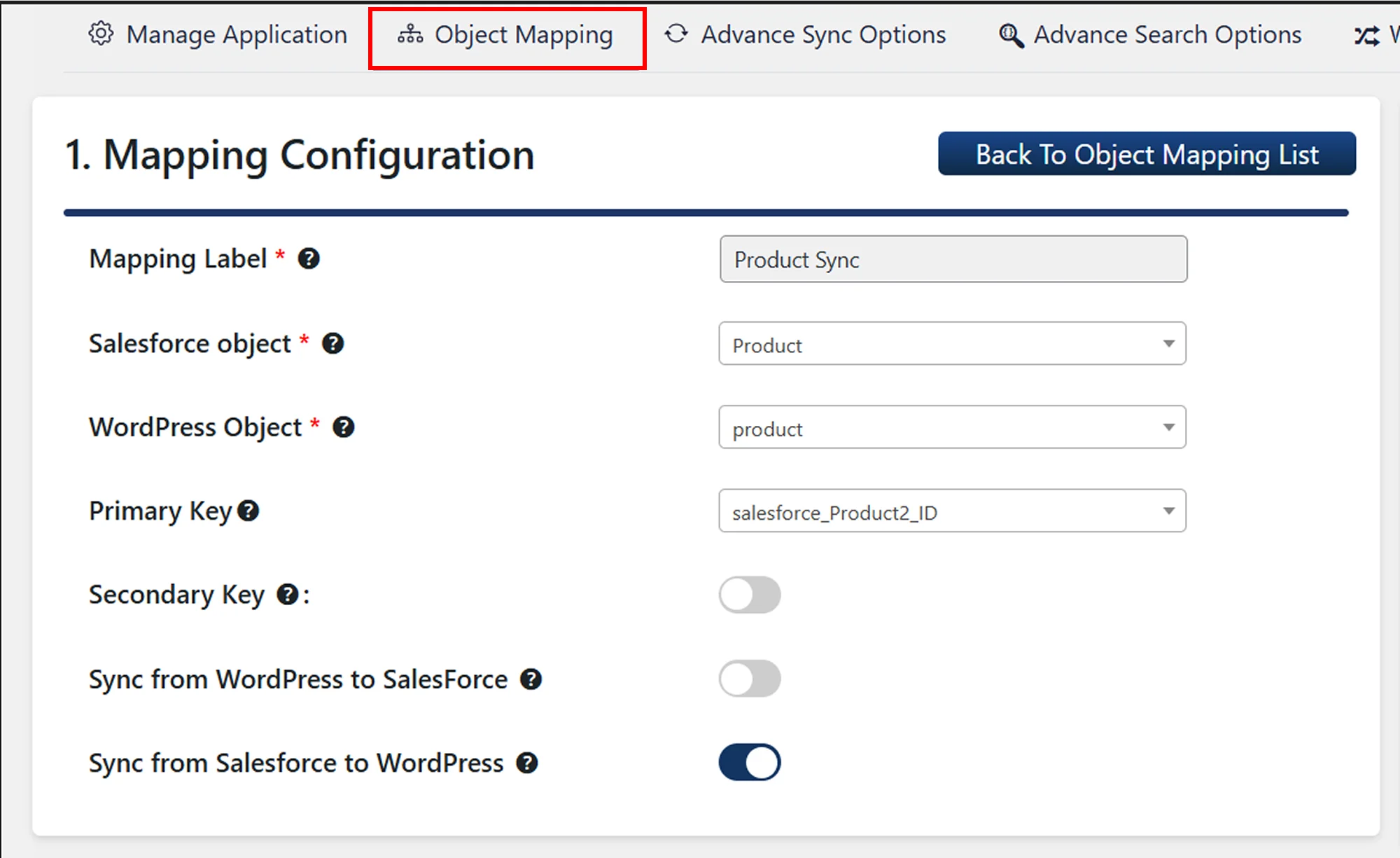1400x858 pixels.
Task: Open the Salesforce object Product dropdown
Action: pyautogui.click(x=952, y=344)
